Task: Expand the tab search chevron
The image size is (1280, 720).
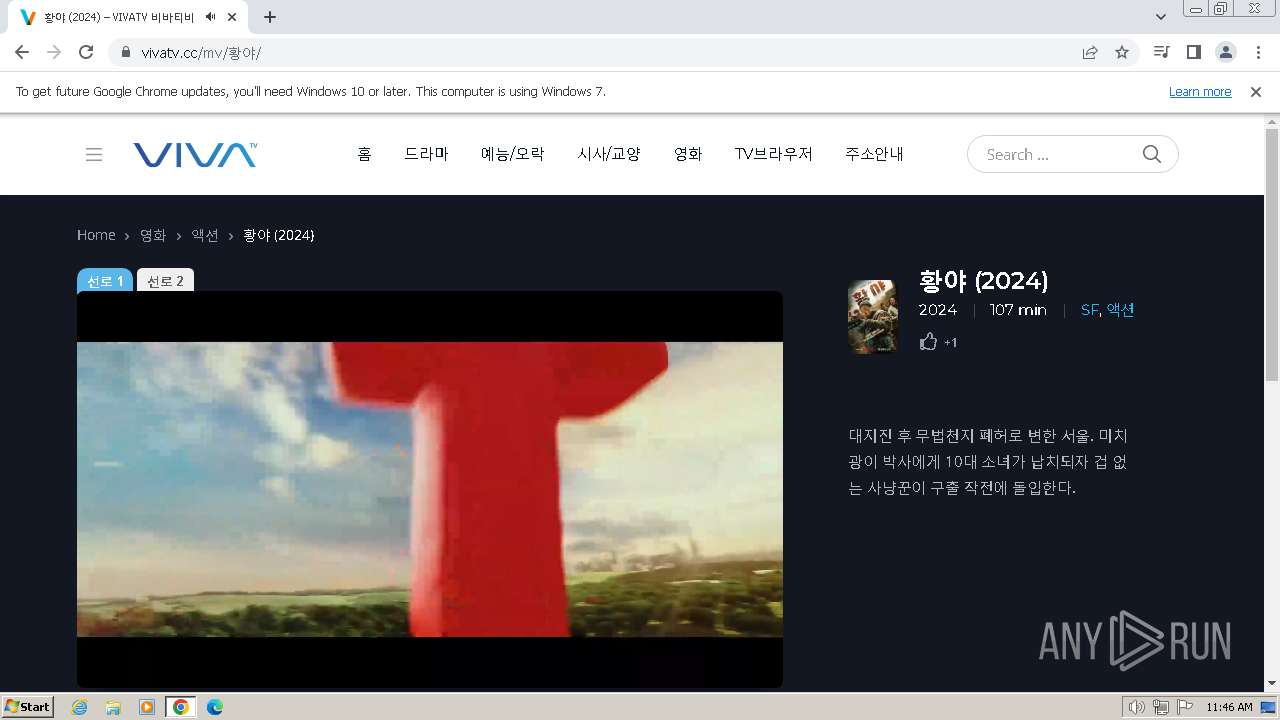Action: click(1161, 17)
